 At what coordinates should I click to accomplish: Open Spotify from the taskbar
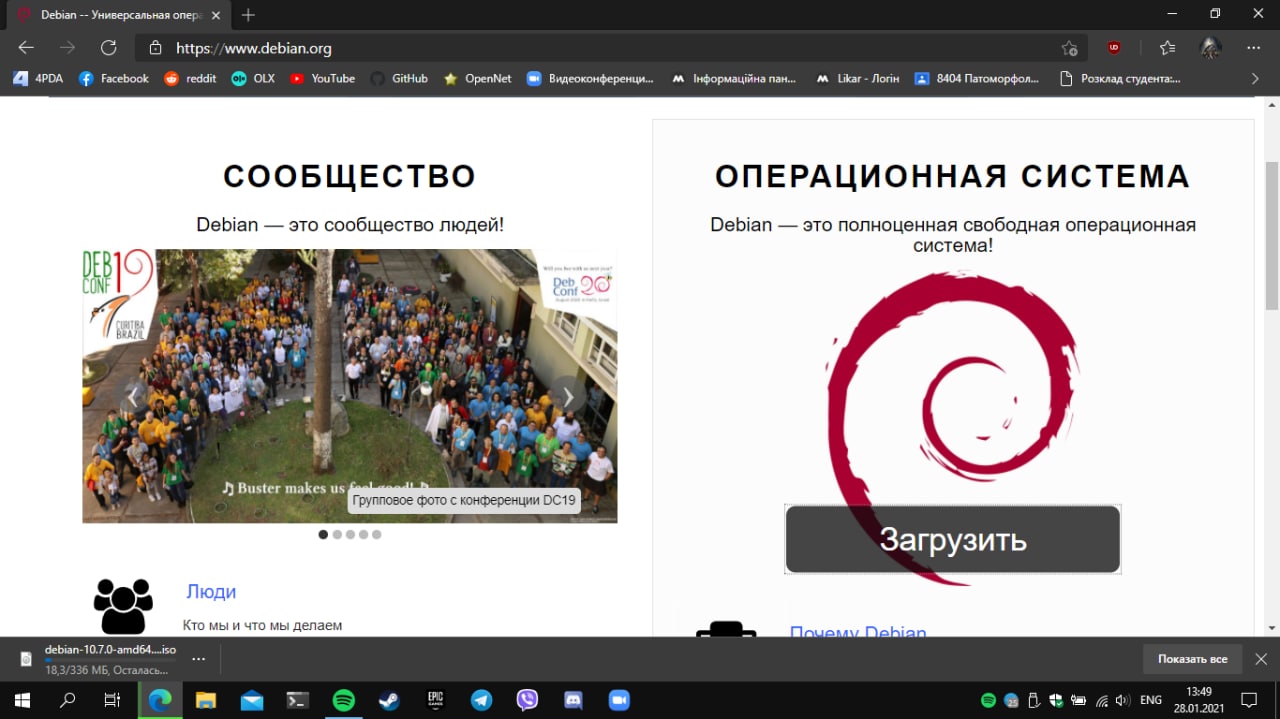(x=343, y=700)
